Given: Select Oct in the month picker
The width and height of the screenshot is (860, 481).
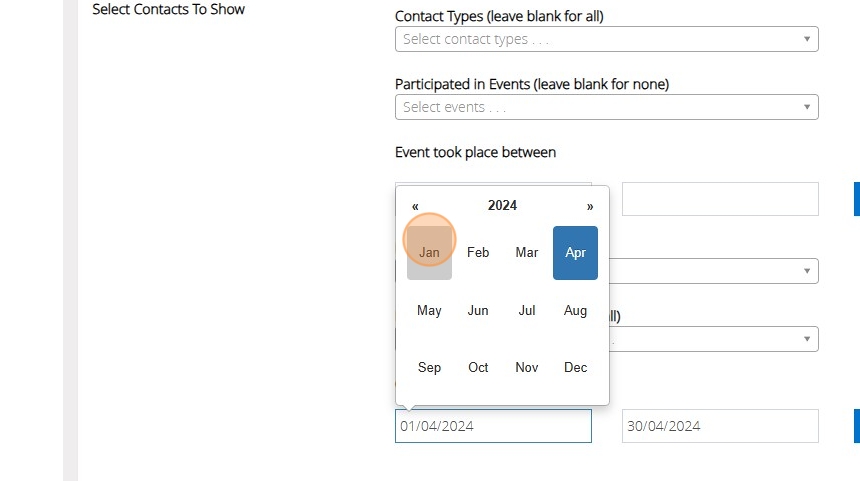Looking at the screenshot, I should [x=478, y=368].
